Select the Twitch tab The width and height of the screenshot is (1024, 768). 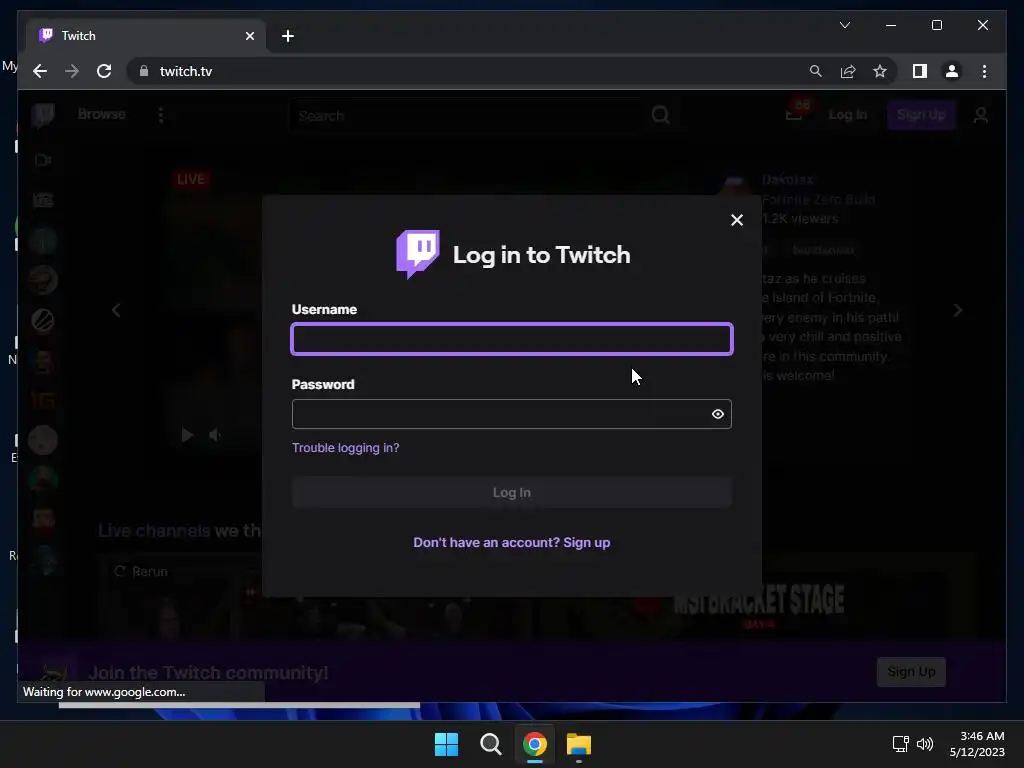point(146,36)
